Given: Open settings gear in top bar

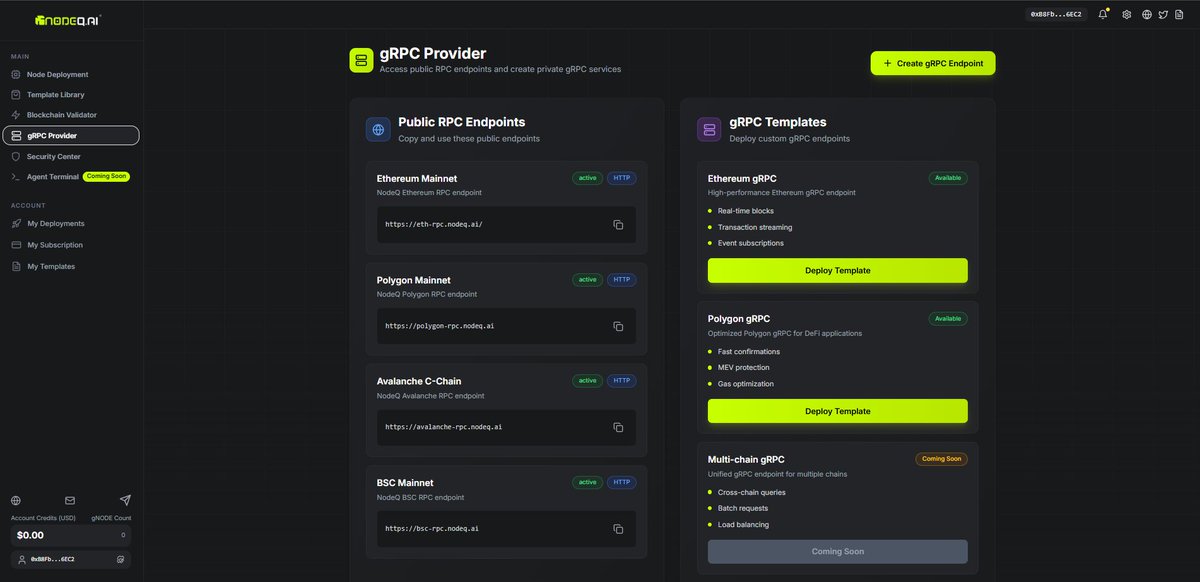Looking at the screenshot, I should 1127,15.
